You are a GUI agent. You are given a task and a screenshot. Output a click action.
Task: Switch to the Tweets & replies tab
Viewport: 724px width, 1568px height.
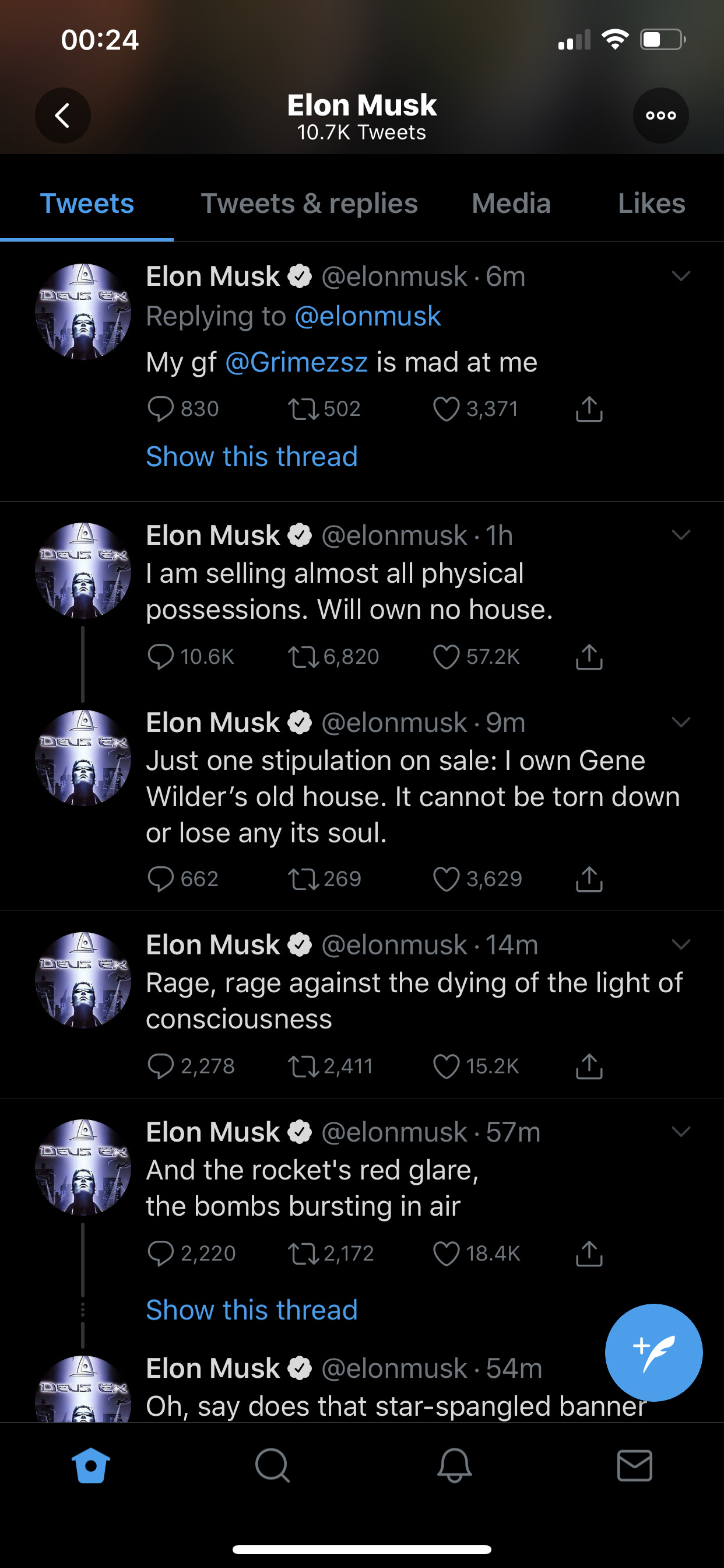309,204
